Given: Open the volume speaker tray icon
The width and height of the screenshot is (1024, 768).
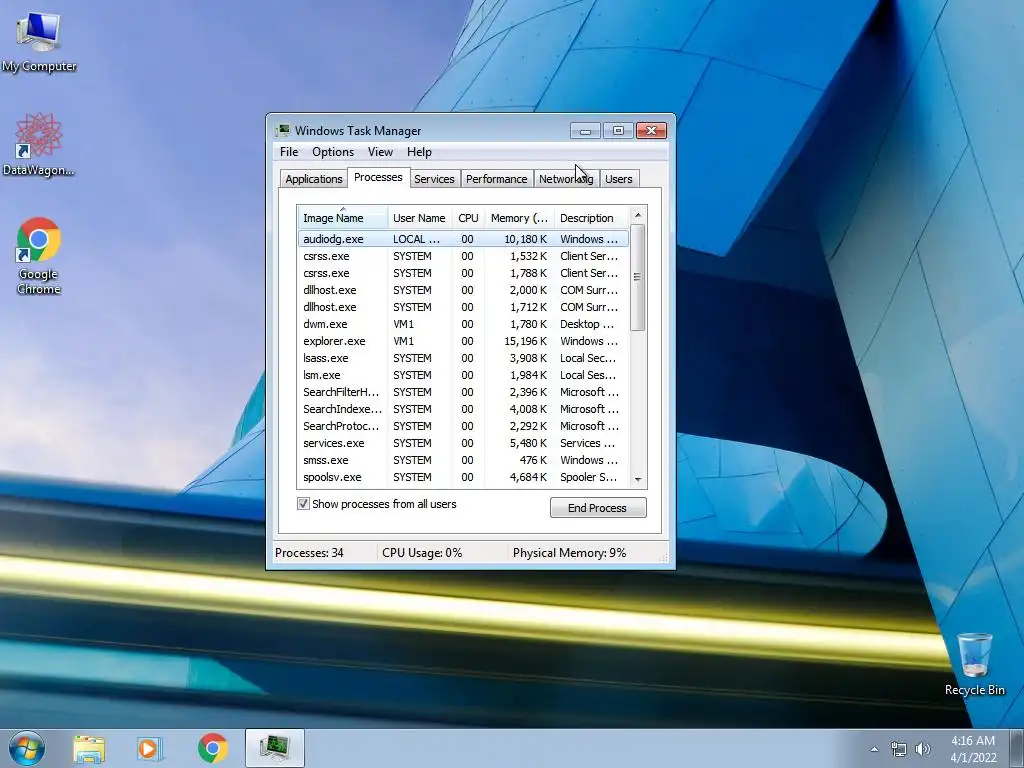Looking at the screenshot, I should (x=922, y=749).
